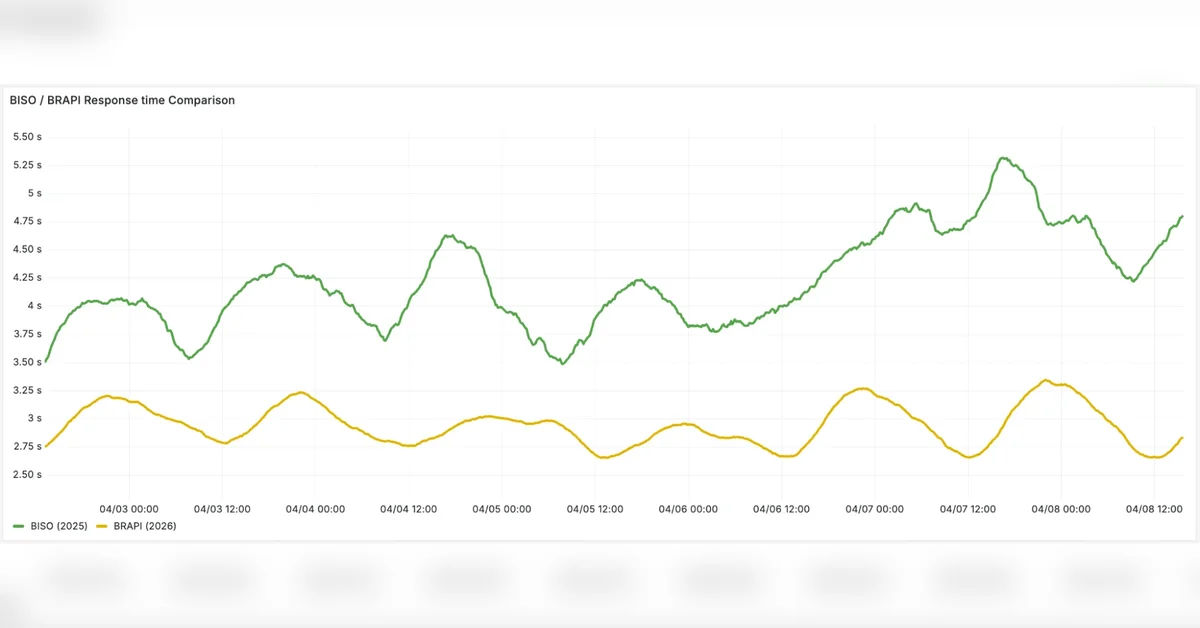1200x628 pixels.
Task: Click the 2.50 s y-axis label
Action: 27,474
